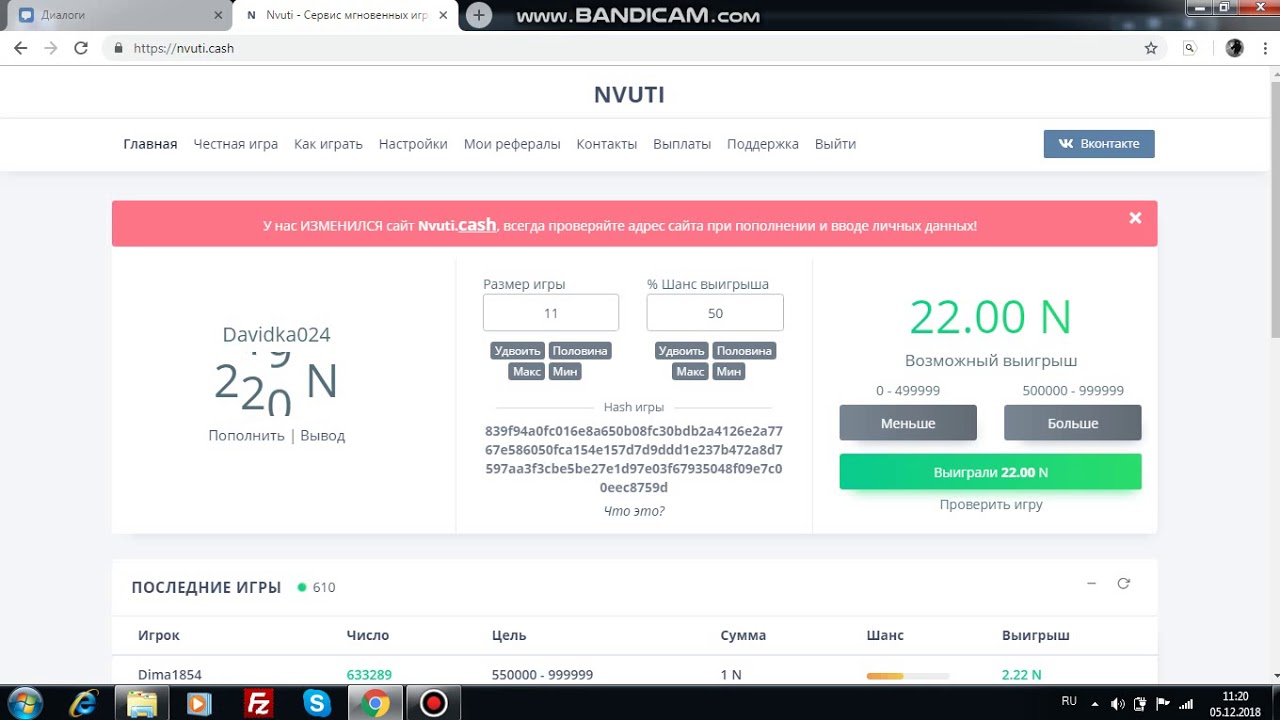This screenshot has width=1280, height=720.
Task: Bookmark page with star icon
Action: [1151, 48]
